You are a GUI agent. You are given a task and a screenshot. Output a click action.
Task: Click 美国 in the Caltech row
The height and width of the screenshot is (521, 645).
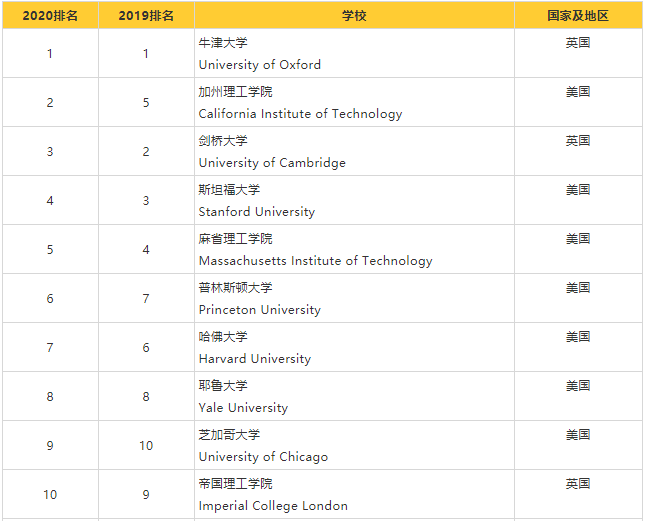578,92
